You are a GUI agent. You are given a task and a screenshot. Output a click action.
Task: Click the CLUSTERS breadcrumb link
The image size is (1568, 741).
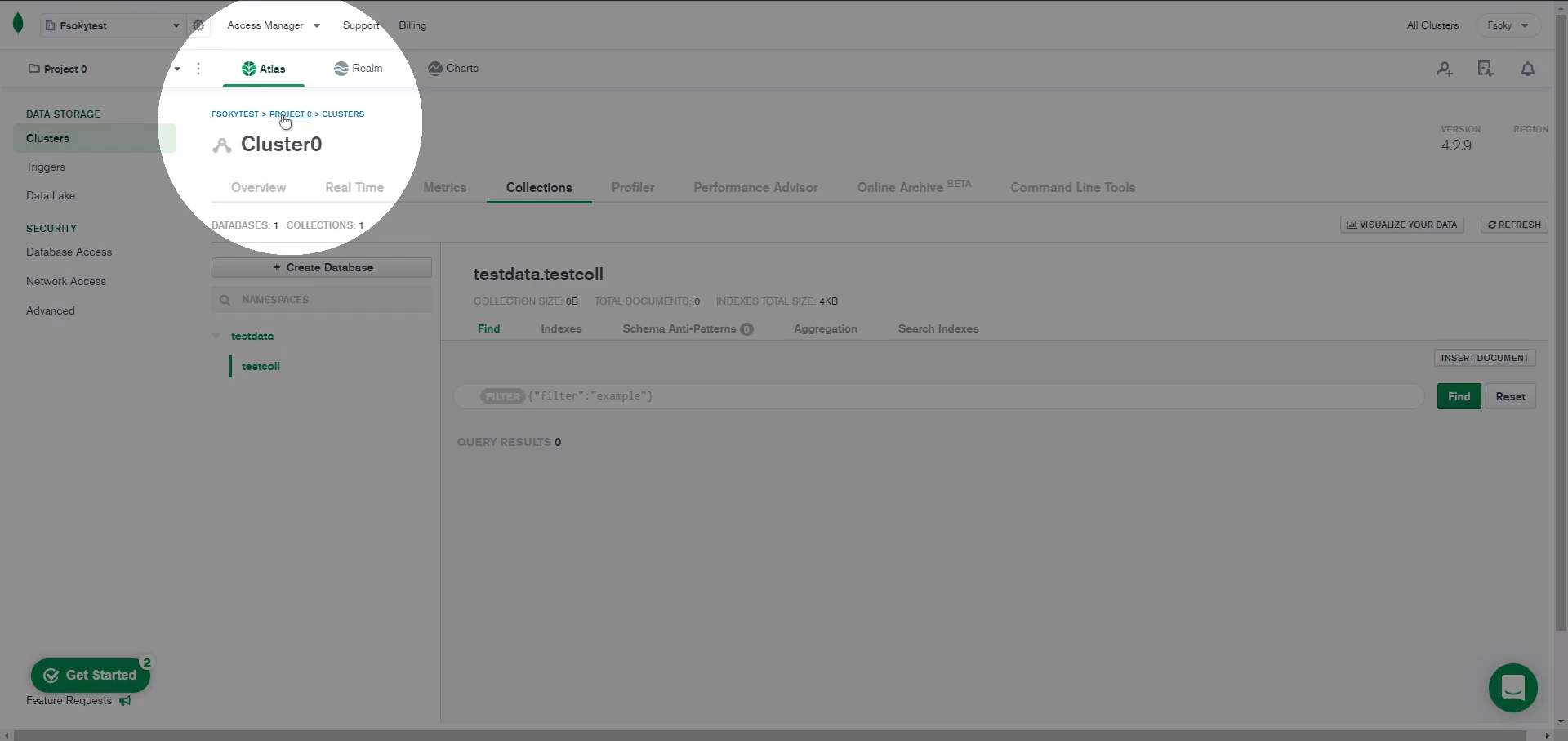point(343,114)
